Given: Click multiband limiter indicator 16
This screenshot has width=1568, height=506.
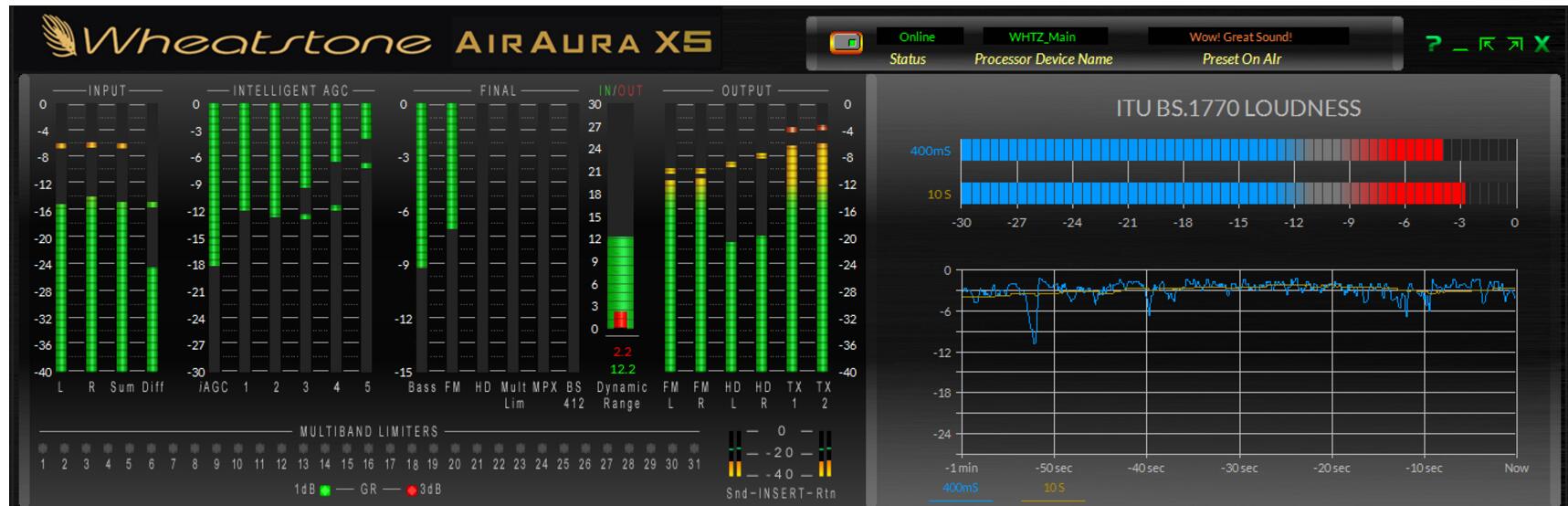Looking at the screenshot, I should pyautogui.click(x=368, y=448).
